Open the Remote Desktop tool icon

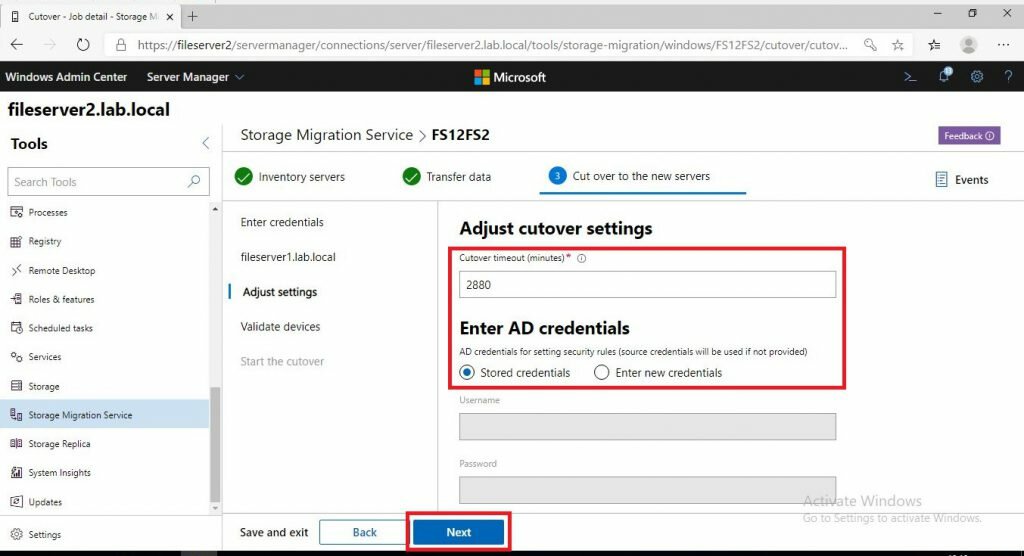coord(16,270)
